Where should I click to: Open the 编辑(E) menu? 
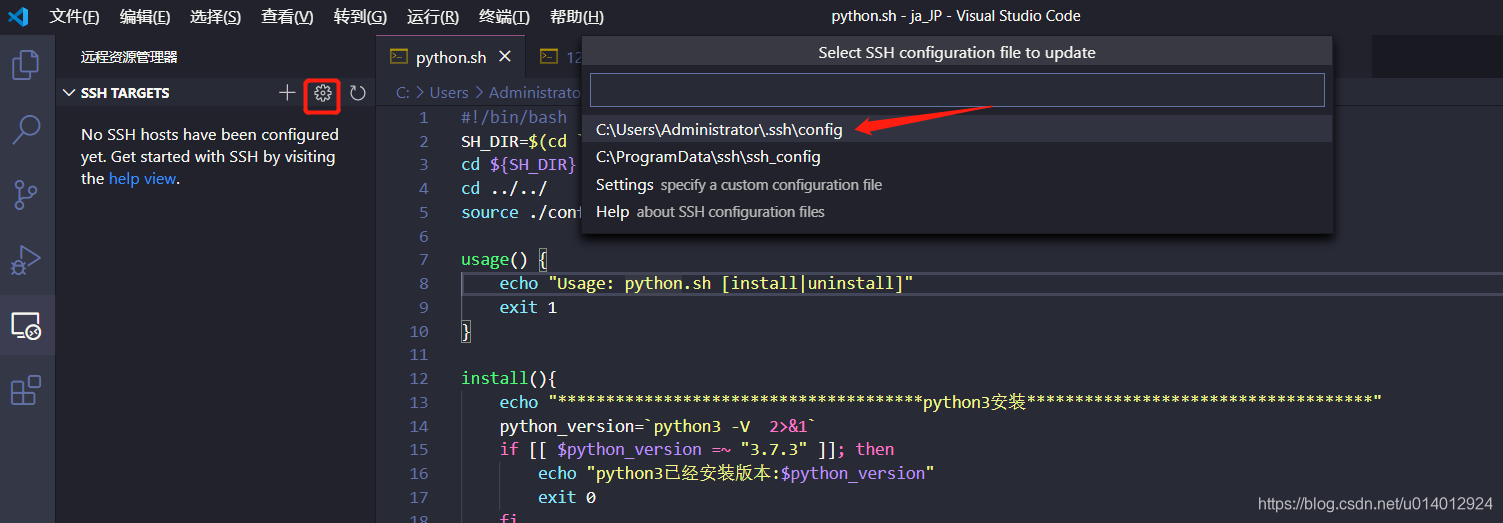pyautogui.click(x=145, y=17)
